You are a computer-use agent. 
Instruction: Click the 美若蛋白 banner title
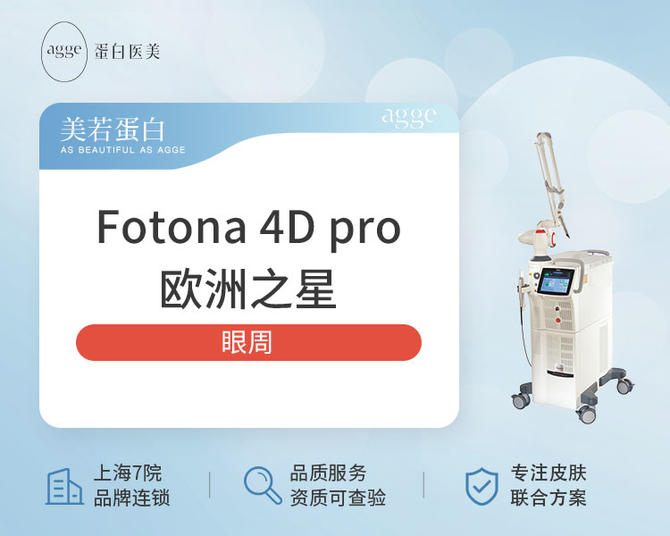click(112, 130)
